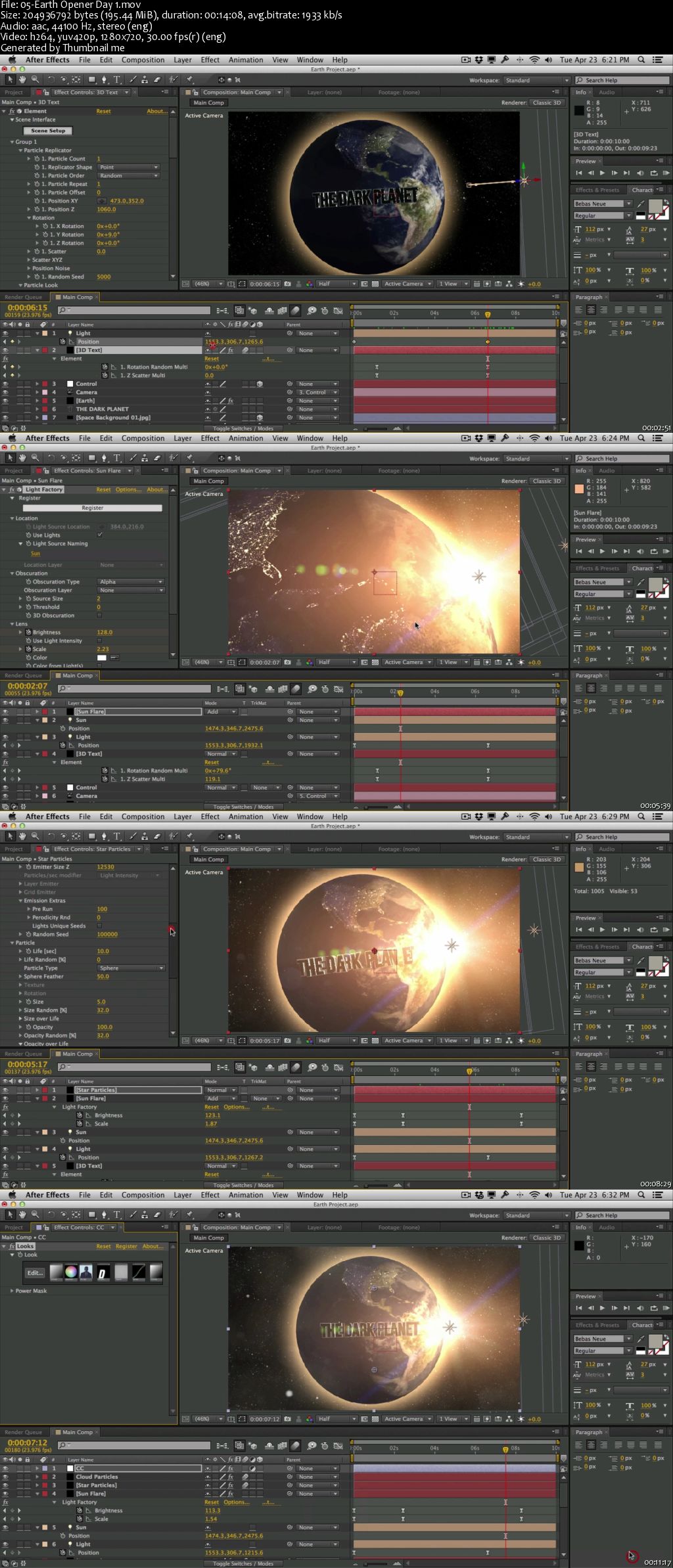The height and width of the screenshot is (1568, 673).
Task: Click the 0:00:07:12 timecode field
Action: 28,1443
